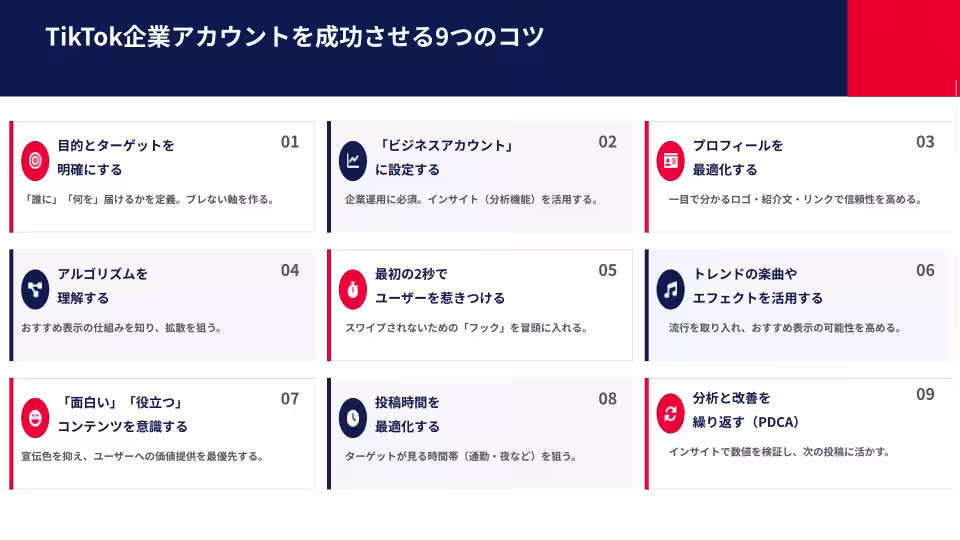Screen dimensions: 960x540
Task: Click the refresh cycle icon on card 09
Action: point(670,413)
